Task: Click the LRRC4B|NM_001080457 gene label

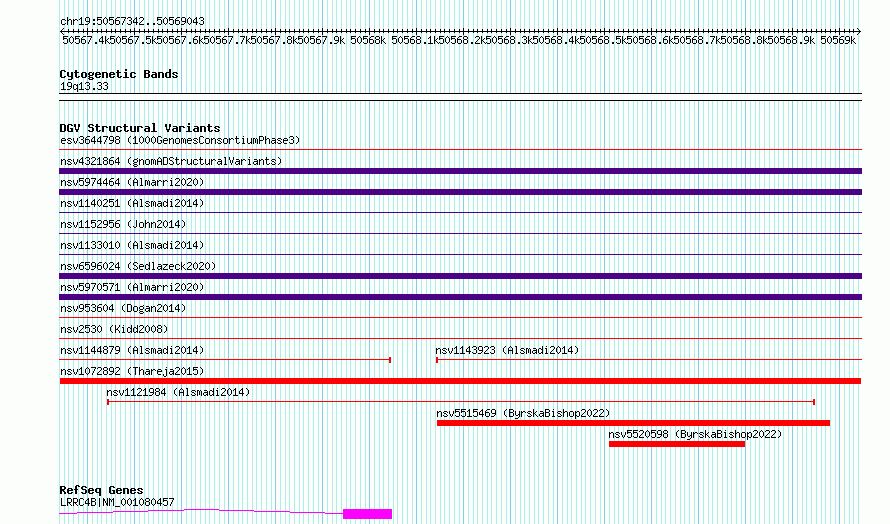Action: 117,502
